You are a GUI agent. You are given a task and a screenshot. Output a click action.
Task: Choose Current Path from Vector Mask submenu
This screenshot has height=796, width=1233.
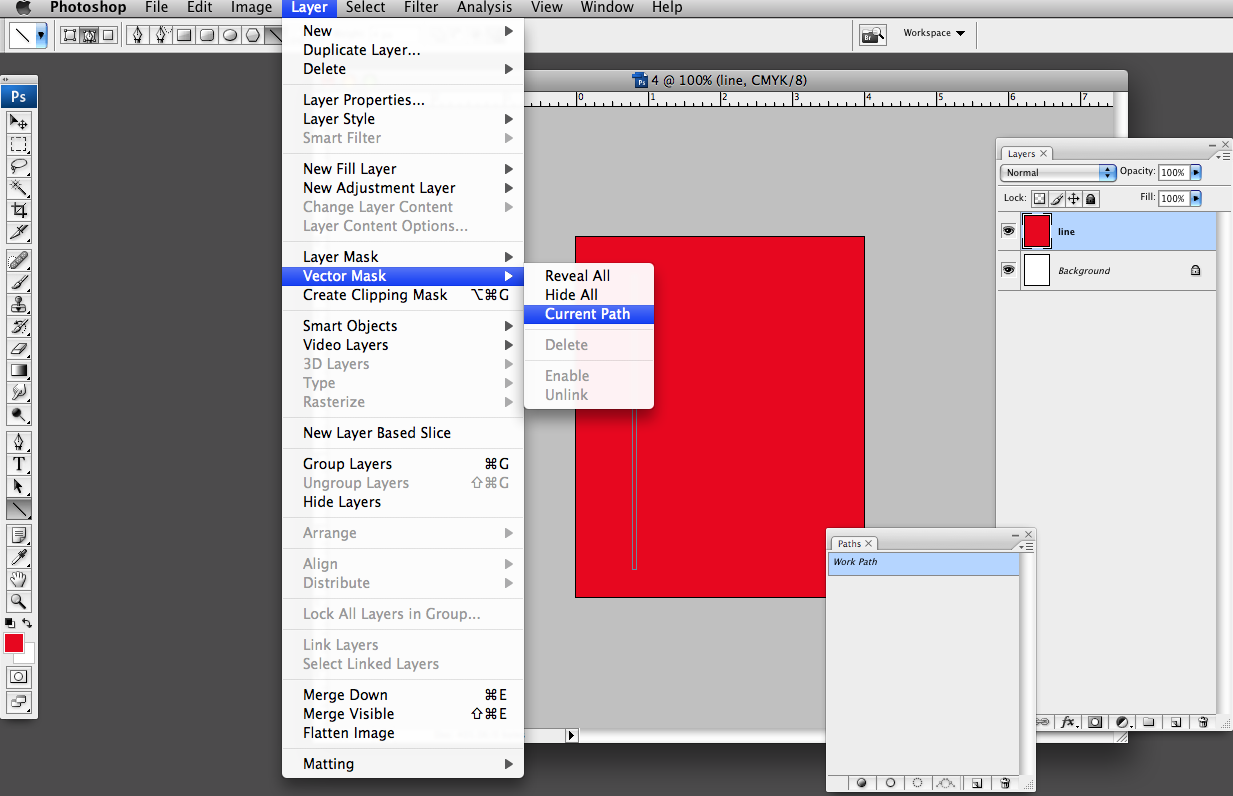click(588, 314)
